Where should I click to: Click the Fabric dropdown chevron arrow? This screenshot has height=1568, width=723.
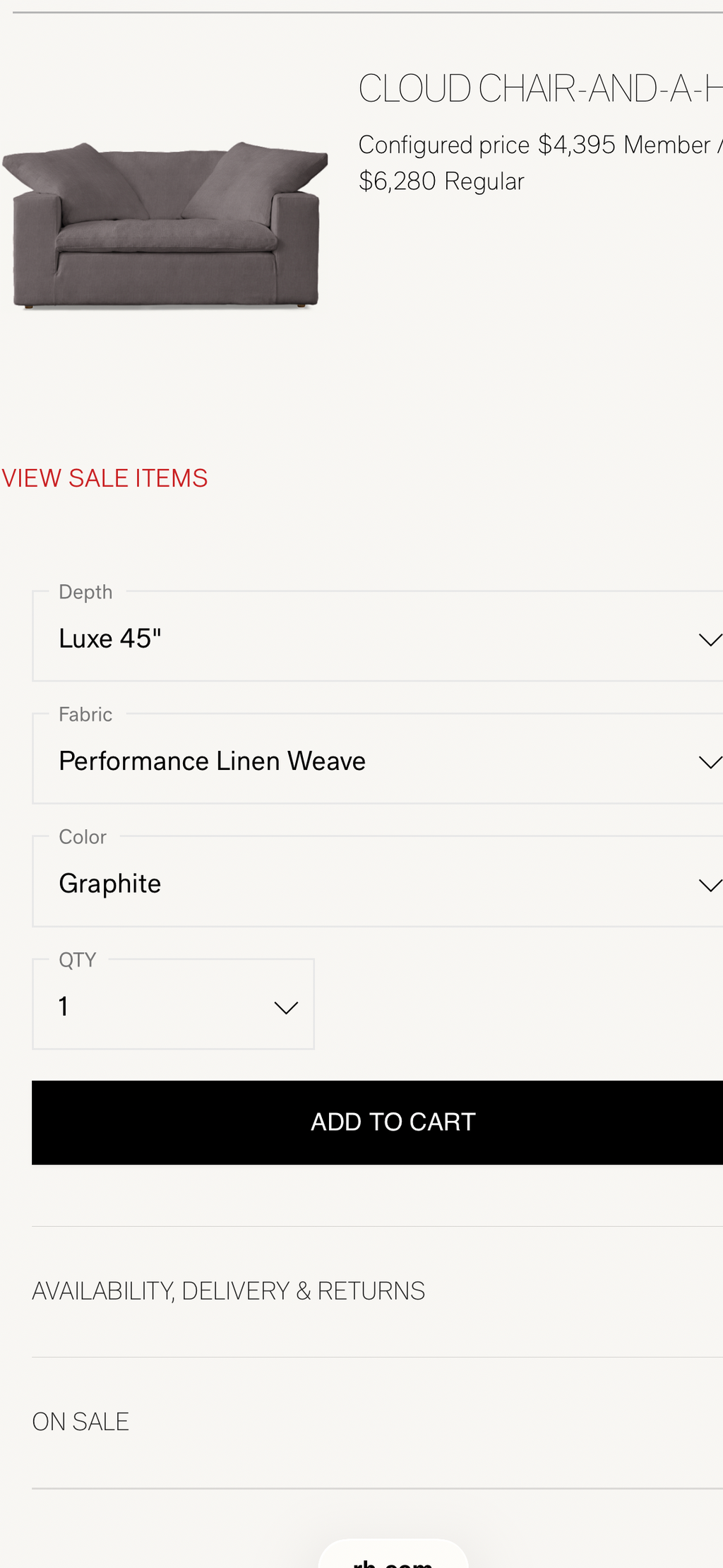pos(710,761)
